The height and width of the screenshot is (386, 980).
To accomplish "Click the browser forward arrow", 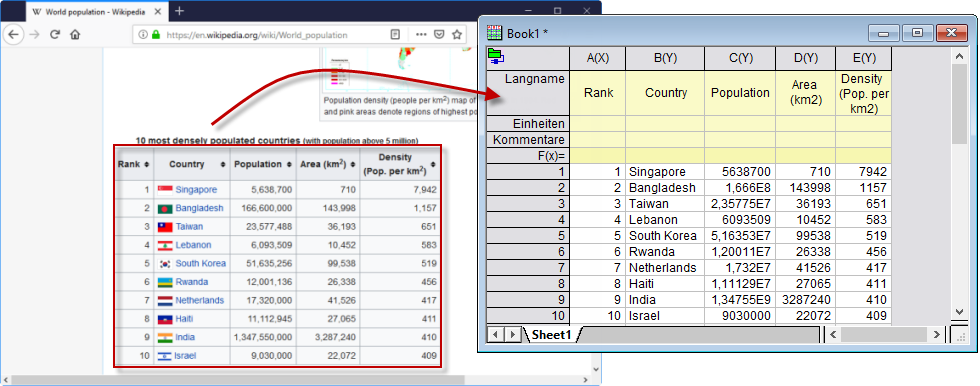I will (x=35, y=34).
